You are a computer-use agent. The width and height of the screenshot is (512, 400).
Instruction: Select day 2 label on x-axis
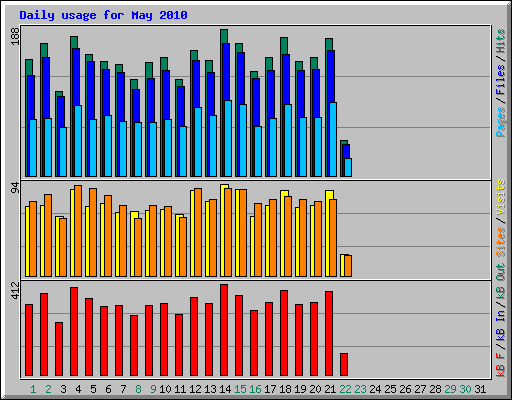click(x=48, y=389)
